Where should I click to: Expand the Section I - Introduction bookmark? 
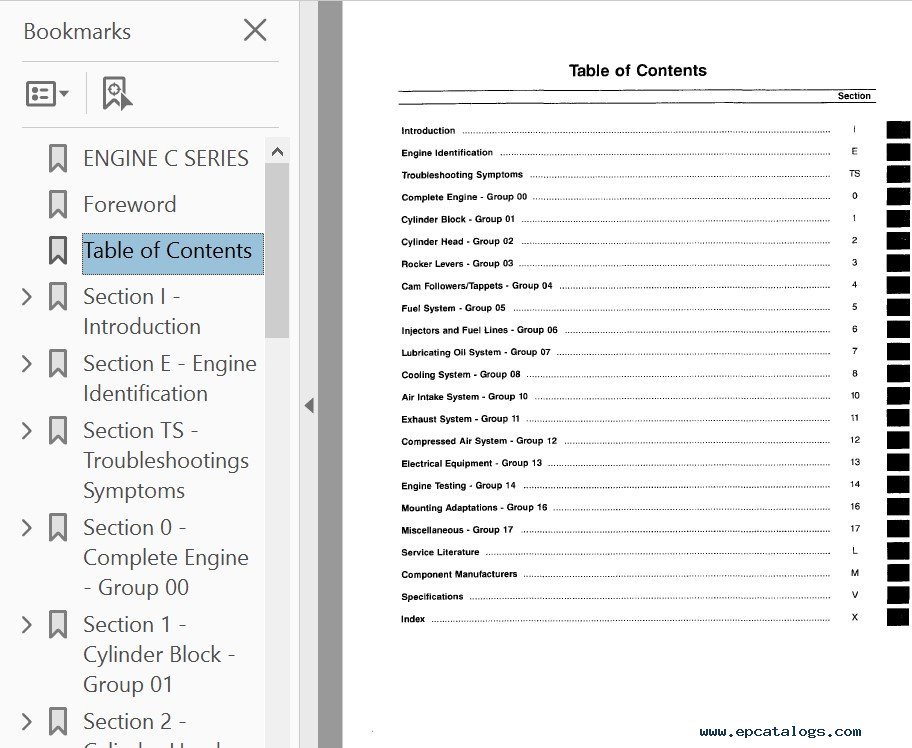pyautogui.click(x=27, y=297)
